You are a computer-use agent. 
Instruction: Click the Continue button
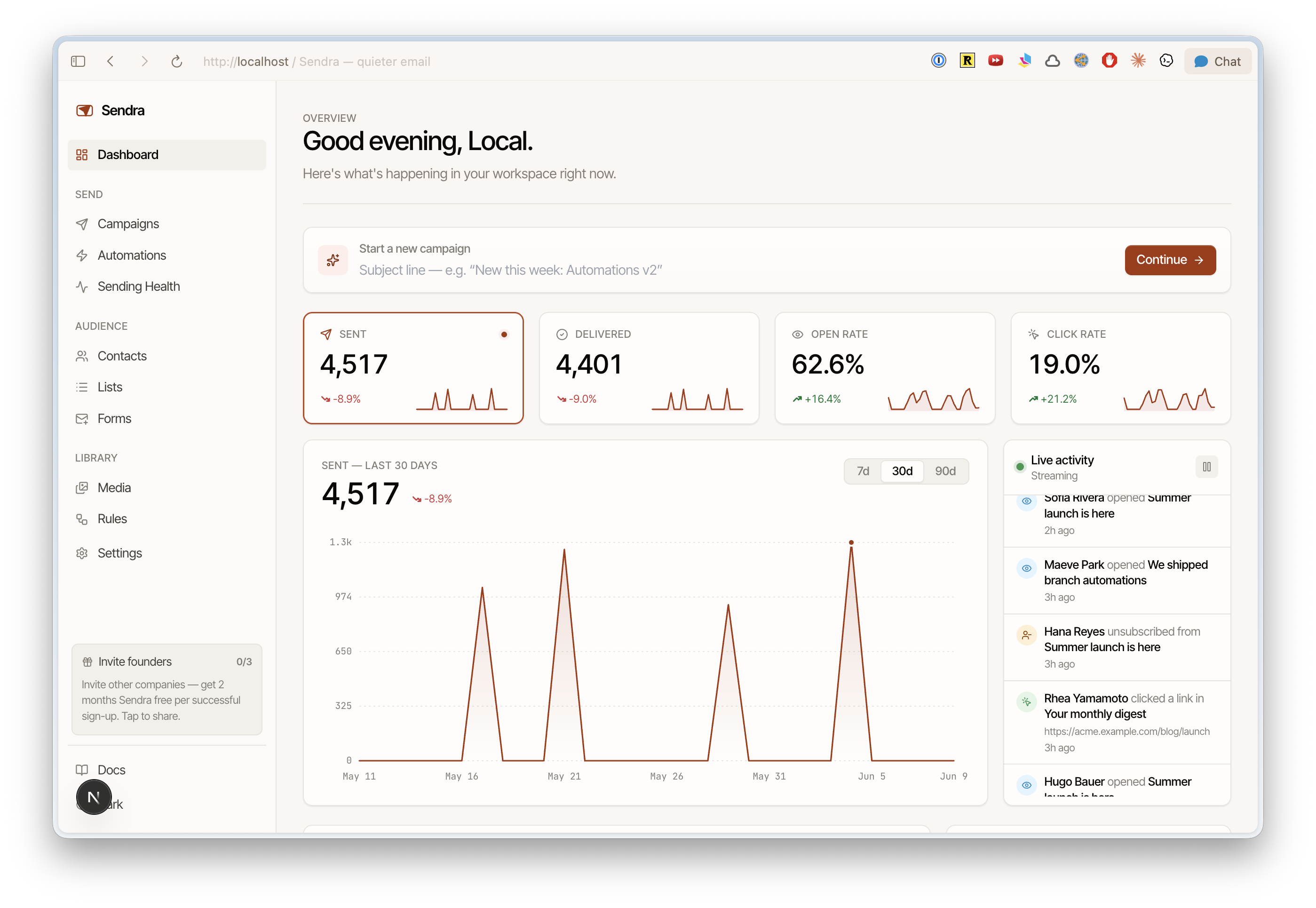[x=1170, y=260]
